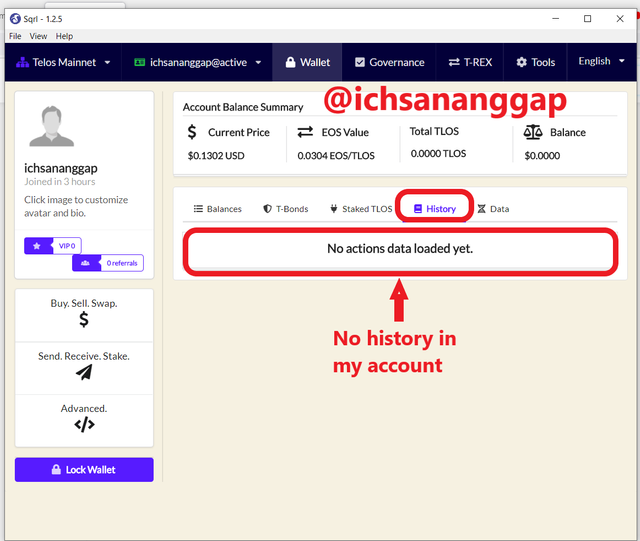This screenshot has height=541, width=640.
Task: Click the History book icon
Action: (x=418, y=209)
